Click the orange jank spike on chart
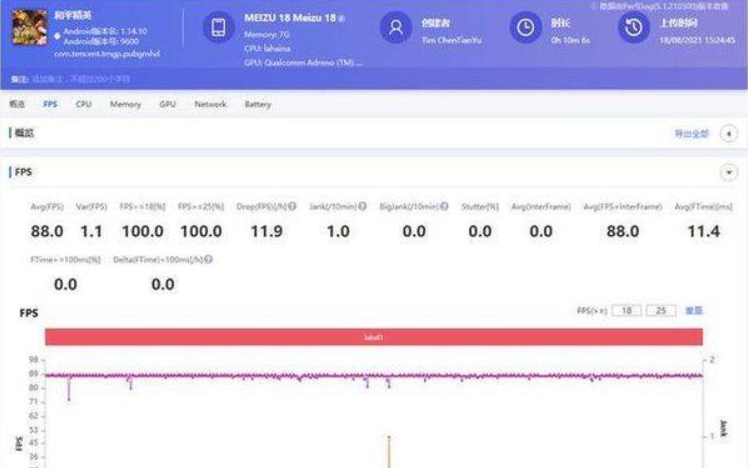Viewport: 748px width, 468px height. 389,452
